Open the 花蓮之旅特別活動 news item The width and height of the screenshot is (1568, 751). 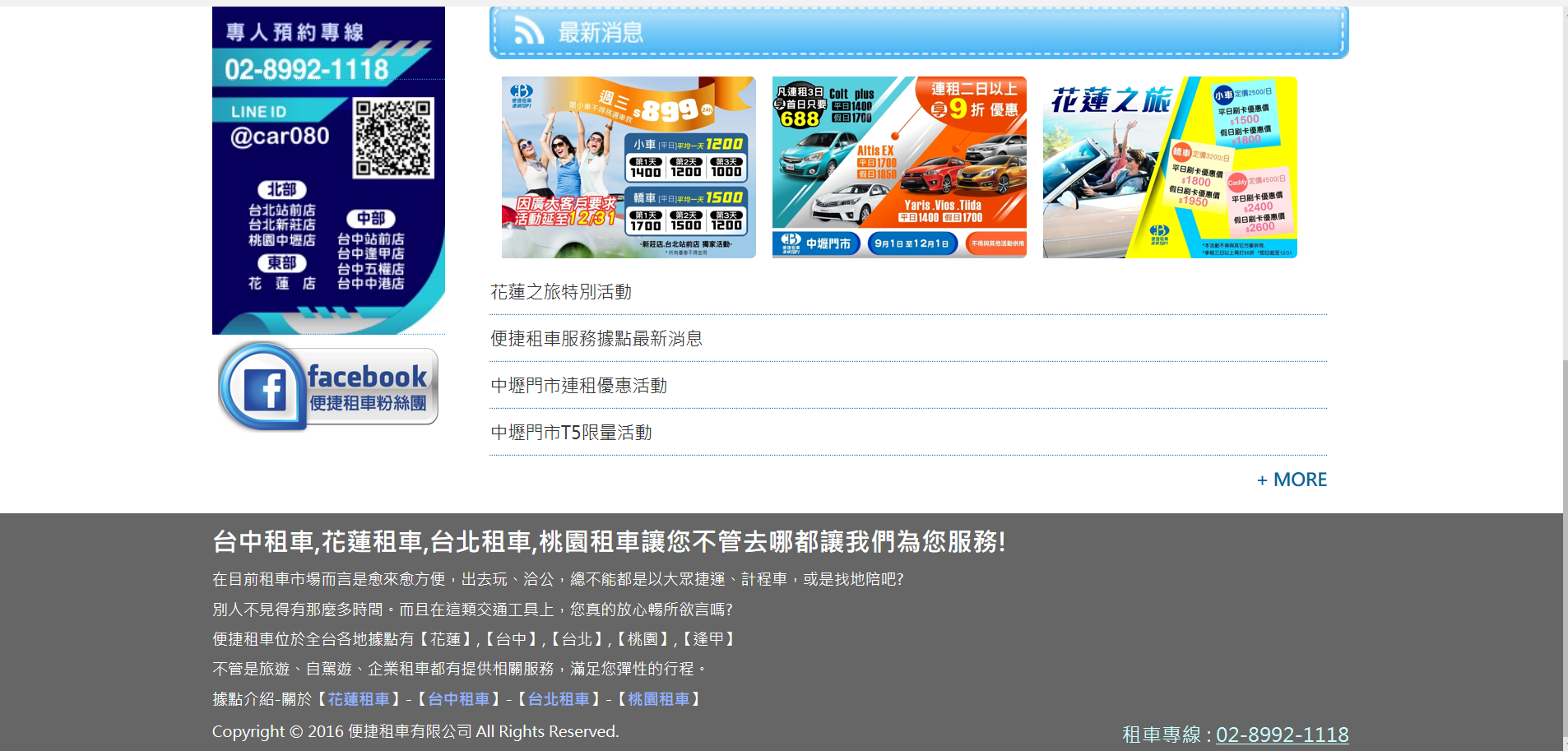pos(560,291)
